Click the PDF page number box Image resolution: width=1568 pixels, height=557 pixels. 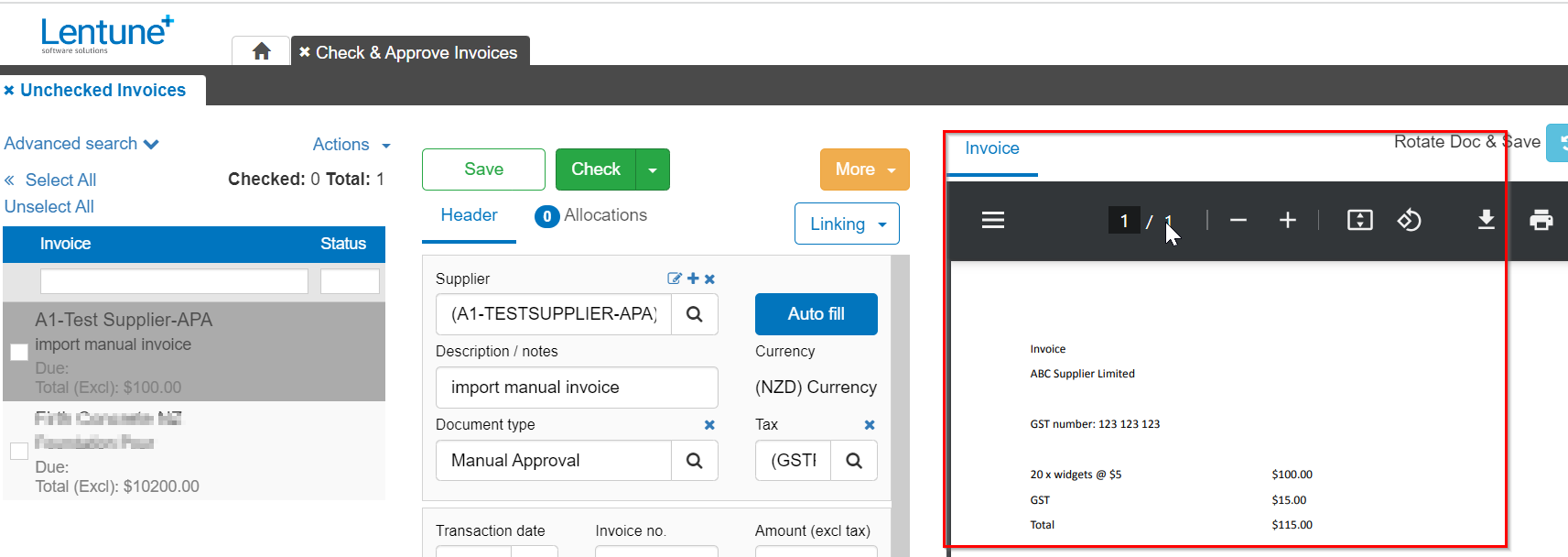click(x=1124, y=221)
